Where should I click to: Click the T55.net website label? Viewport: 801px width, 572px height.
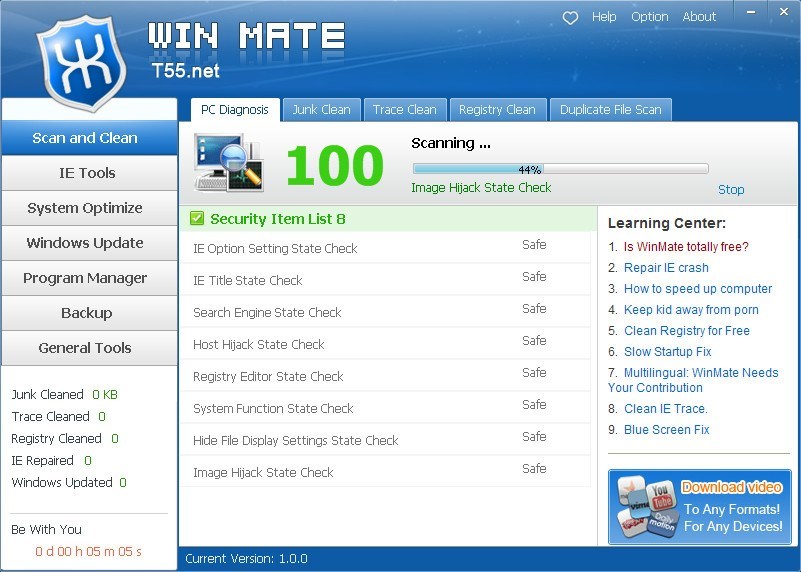click(186, 70)
